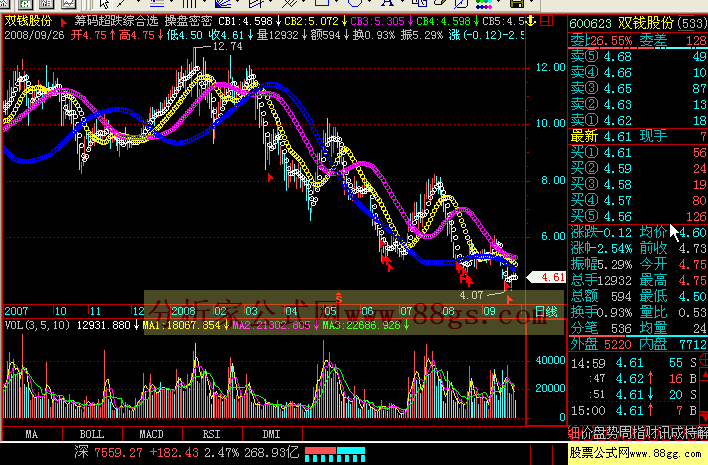Click the MA1:18067.854 volume value
Screen dimensions: 708x465
point(182,325)
